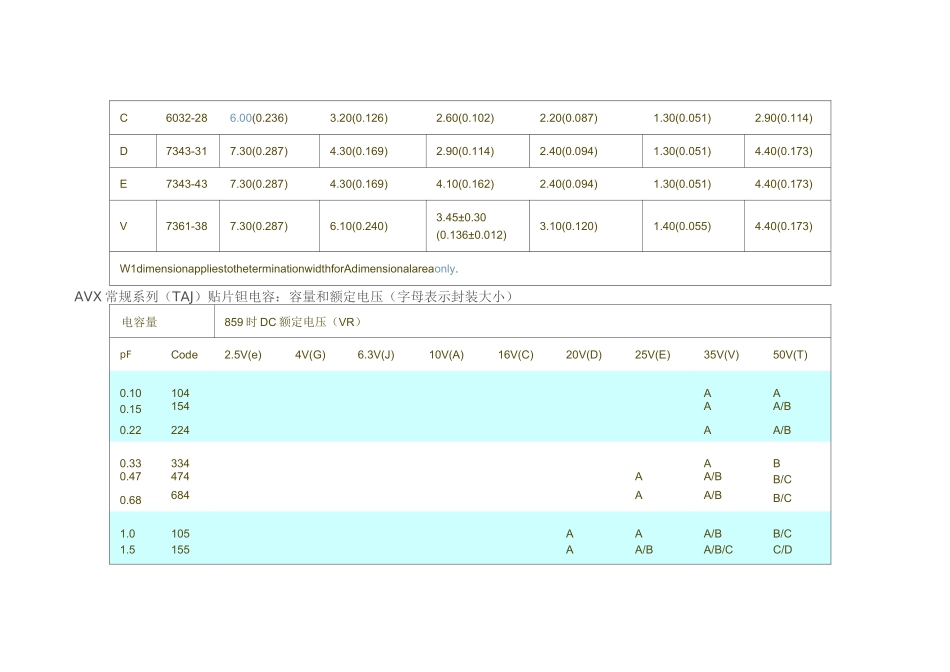Click case code letter E in first table
The image size is (950, 672).
pos(124,184)
